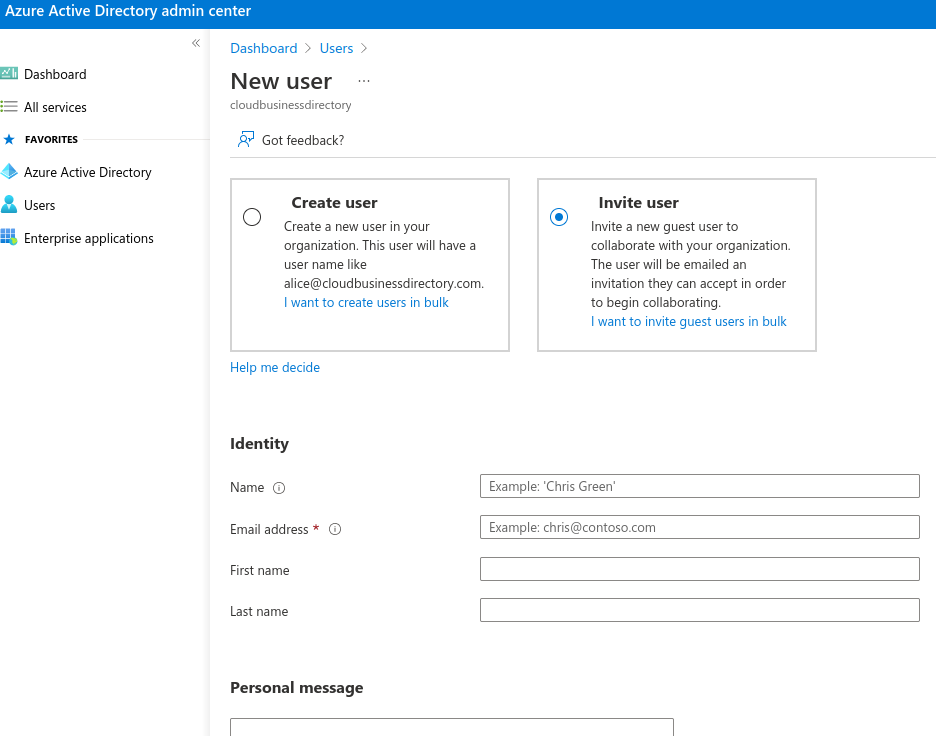This screenshot has width=936, height=736.
Task: Click the Enterprise applications grid icon
Action: click(x=9, y=237)
